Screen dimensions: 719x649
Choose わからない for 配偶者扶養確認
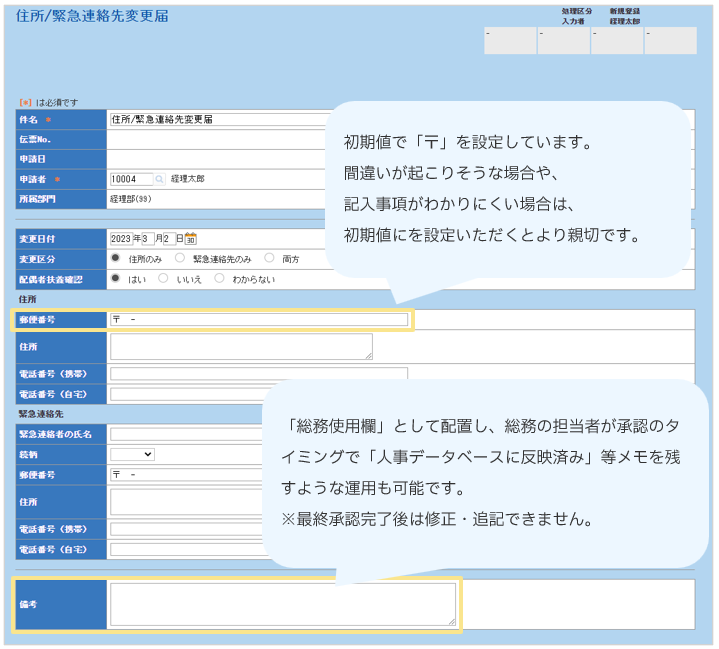(220, 278)
